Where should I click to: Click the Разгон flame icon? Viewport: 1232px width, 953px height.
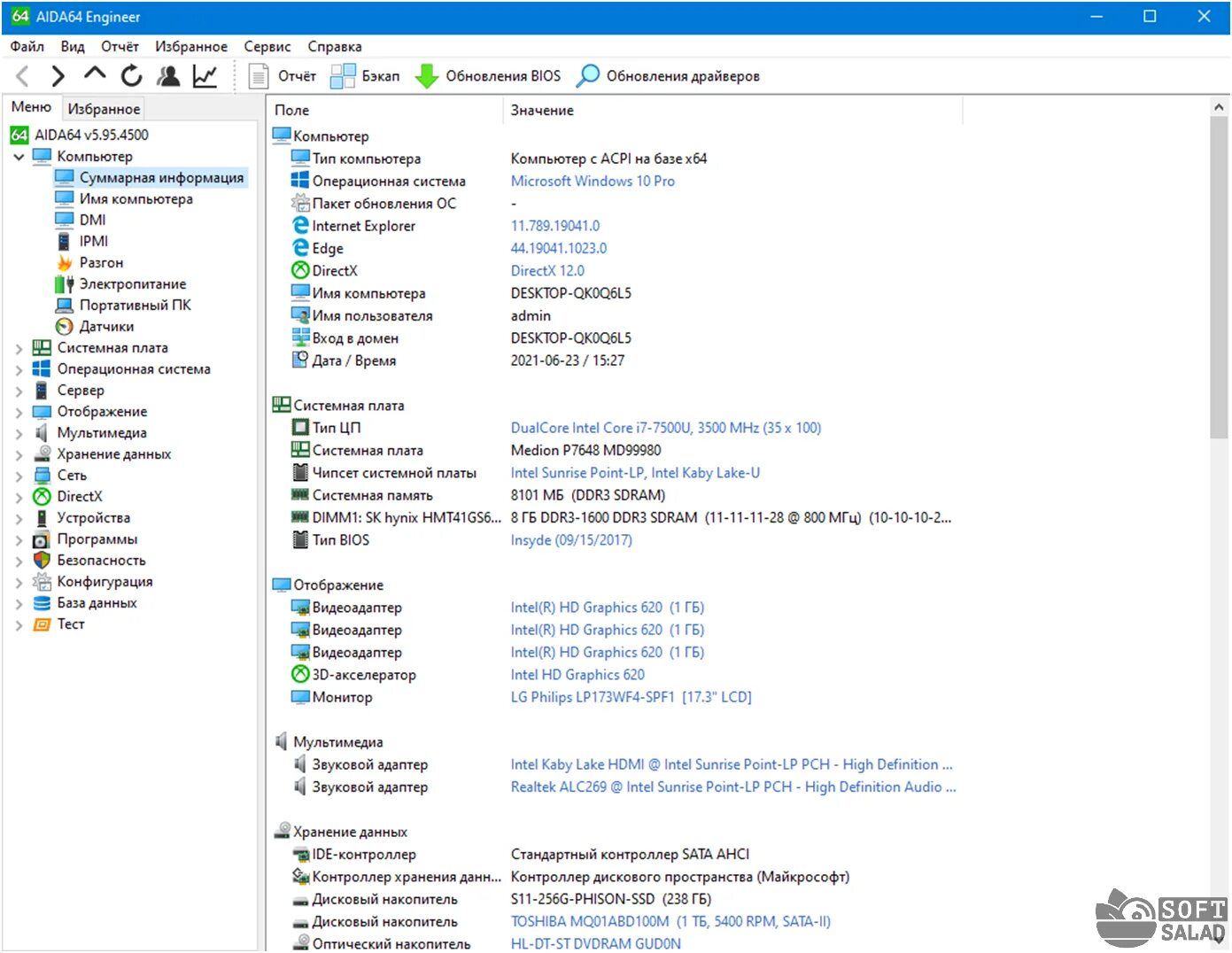coord(64,262)
